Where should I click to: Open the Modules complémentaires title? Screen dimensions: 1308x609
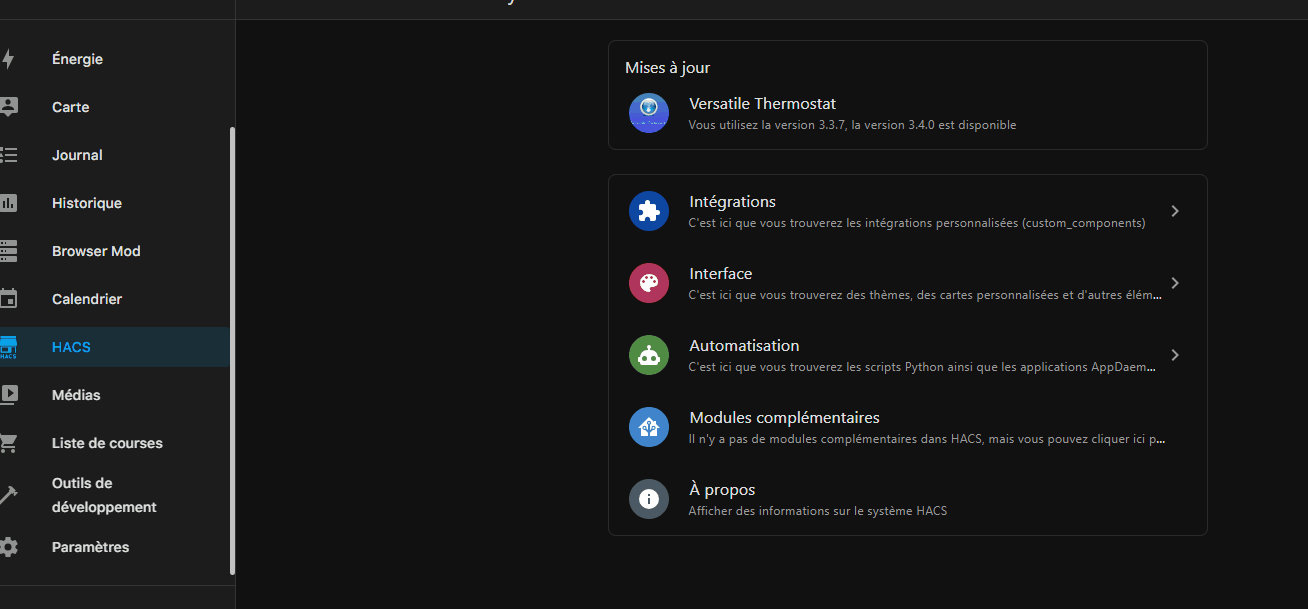(784, 418)
